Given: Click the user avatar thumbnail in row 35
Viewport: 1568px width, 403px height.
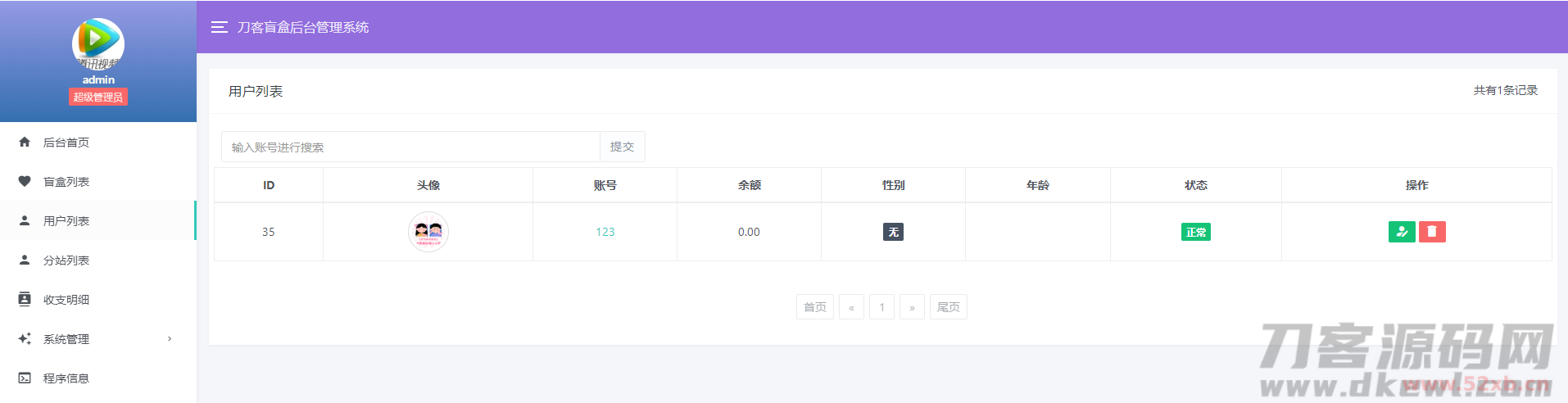Looking at the screenshot, I should pyautogui.click(x=428, y=232).
